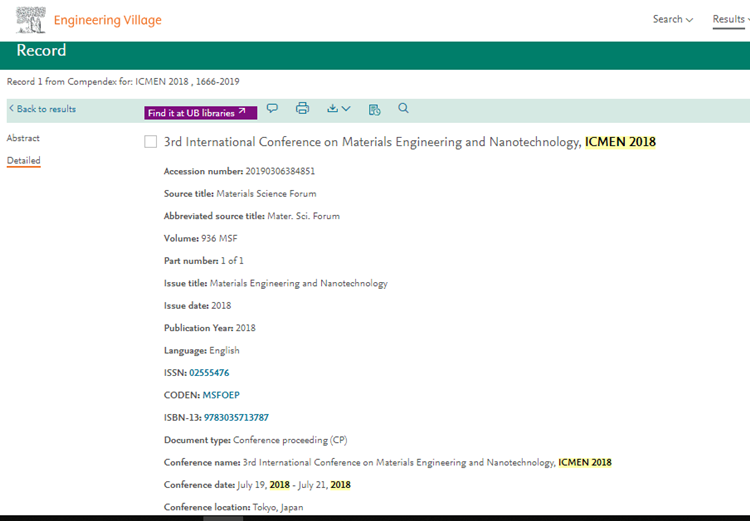
Task: Click the save-to-folder record icon
Action: 375,109
